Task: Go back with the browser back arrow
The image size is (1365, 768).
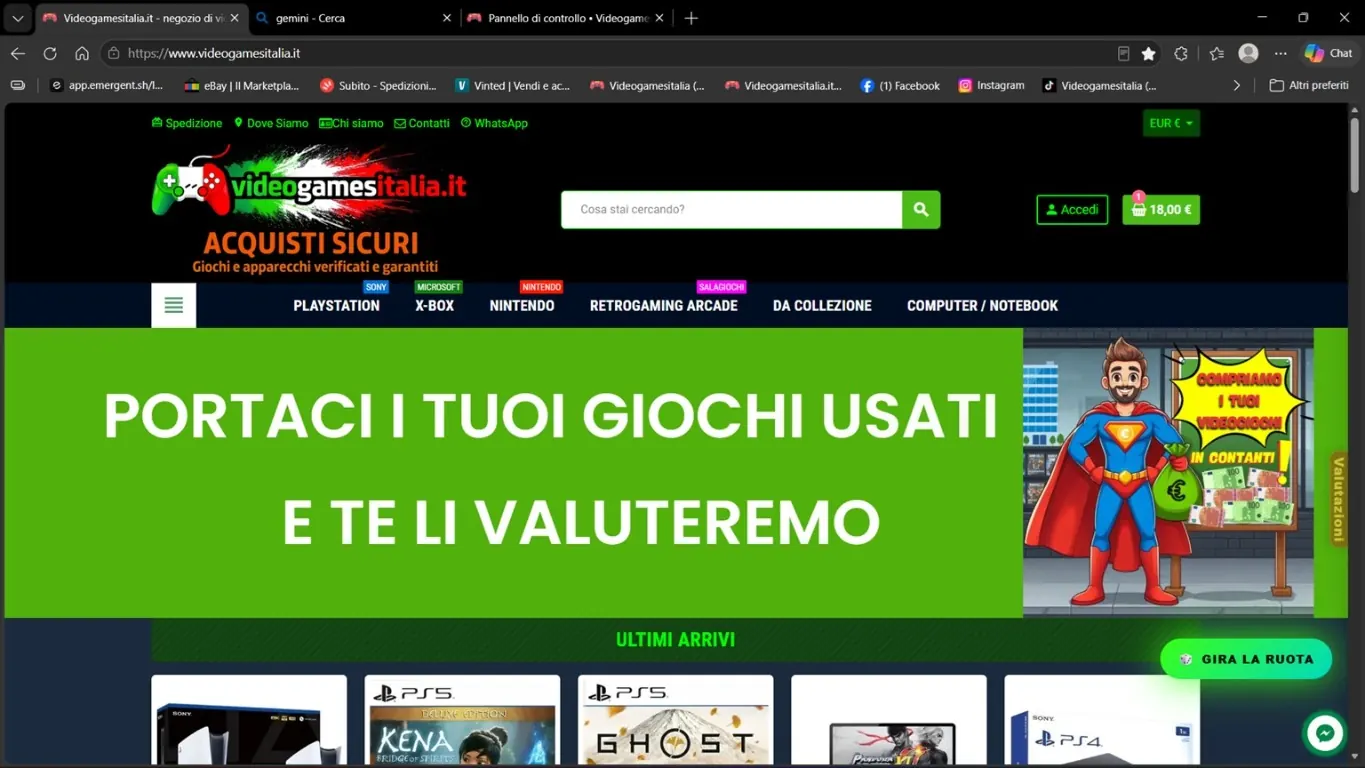Action: tap(18, 53)
